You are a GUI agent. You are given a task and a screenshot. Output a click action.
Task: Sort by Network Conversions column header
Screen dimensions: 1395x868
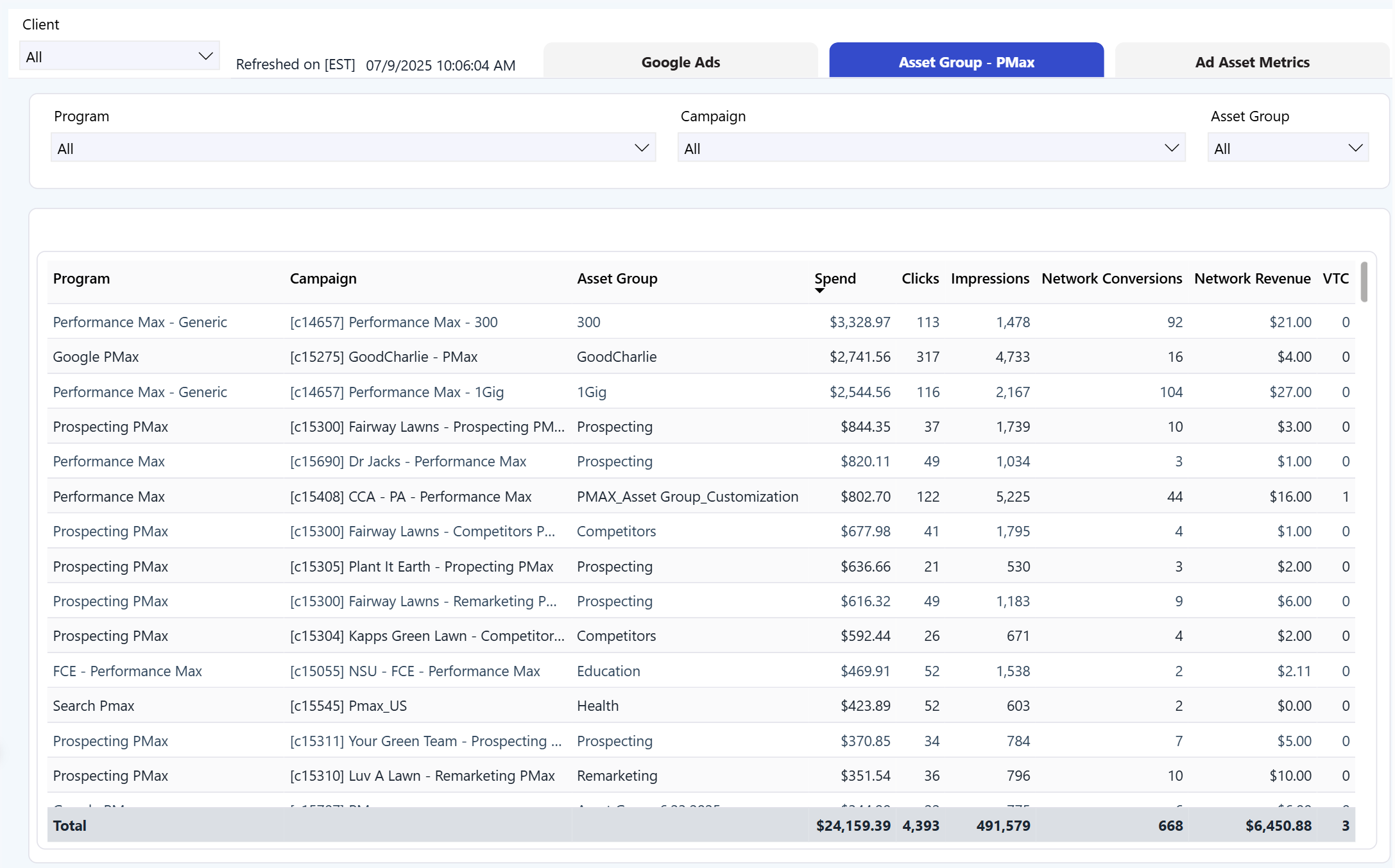pyautogui.click(x=1111, y=278)
